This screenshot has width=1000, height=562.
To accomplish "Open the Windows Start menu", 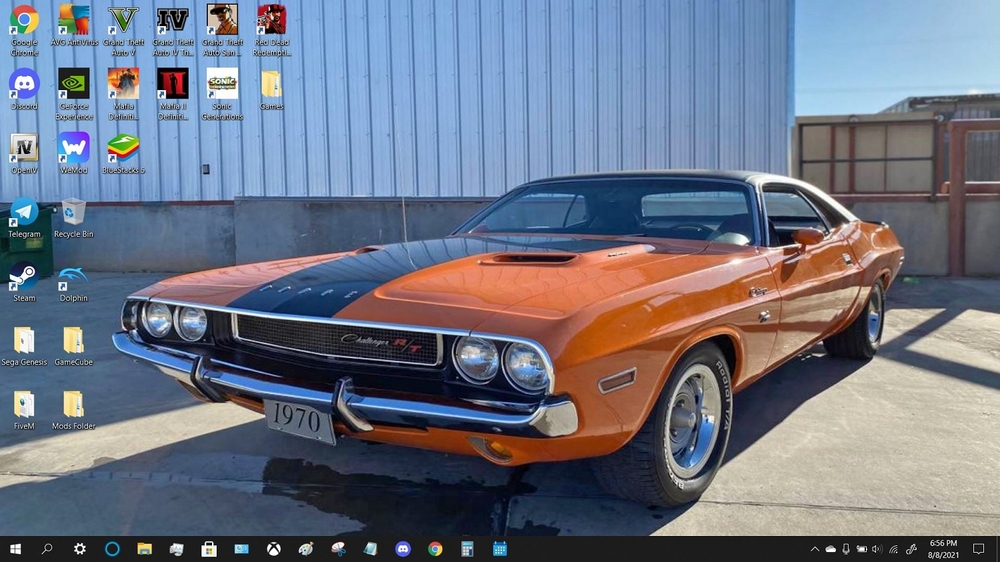I will 15,549.
